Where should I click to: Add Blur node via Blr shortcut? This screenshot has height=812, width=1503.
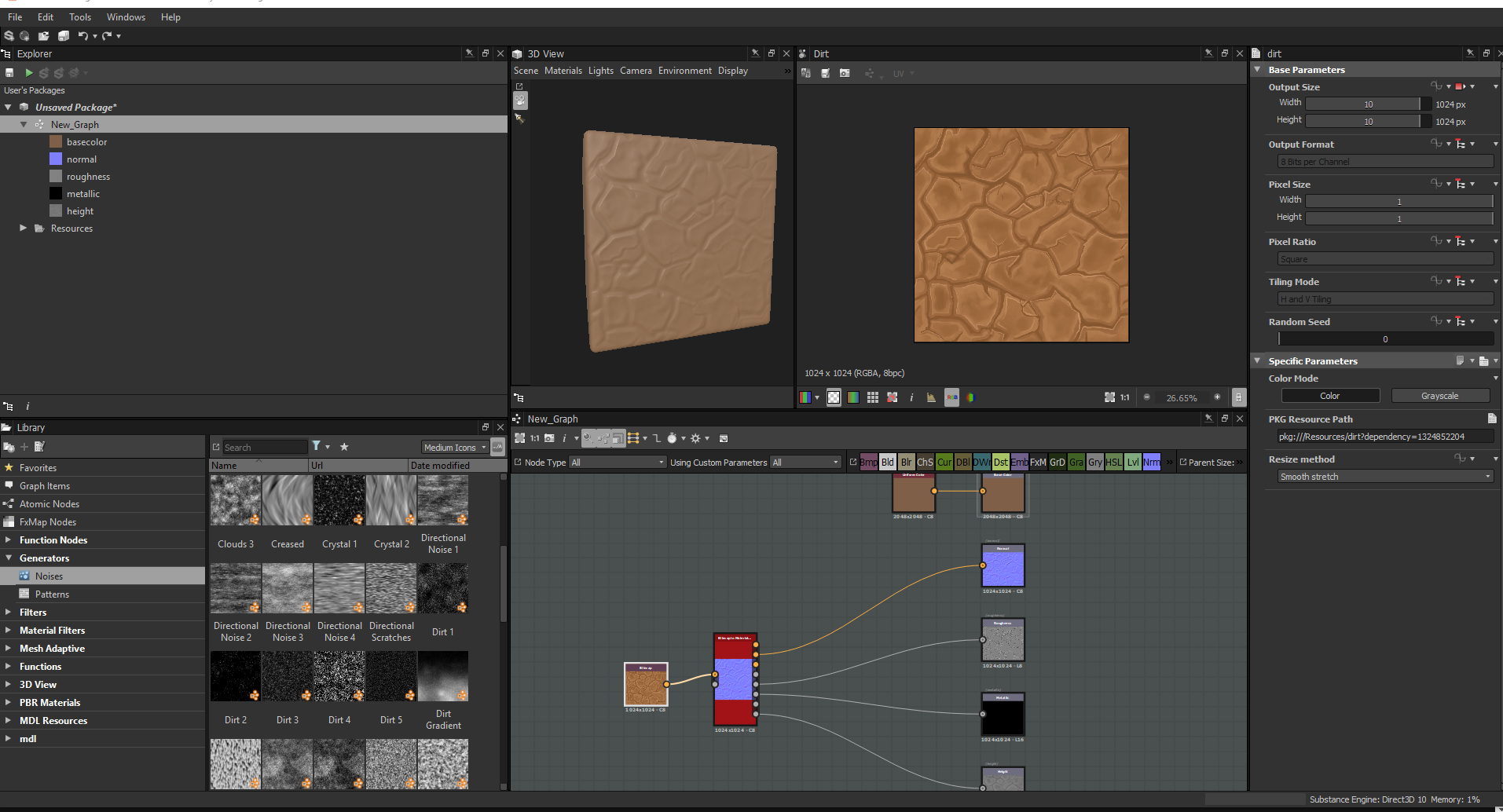tap(906, 462)
